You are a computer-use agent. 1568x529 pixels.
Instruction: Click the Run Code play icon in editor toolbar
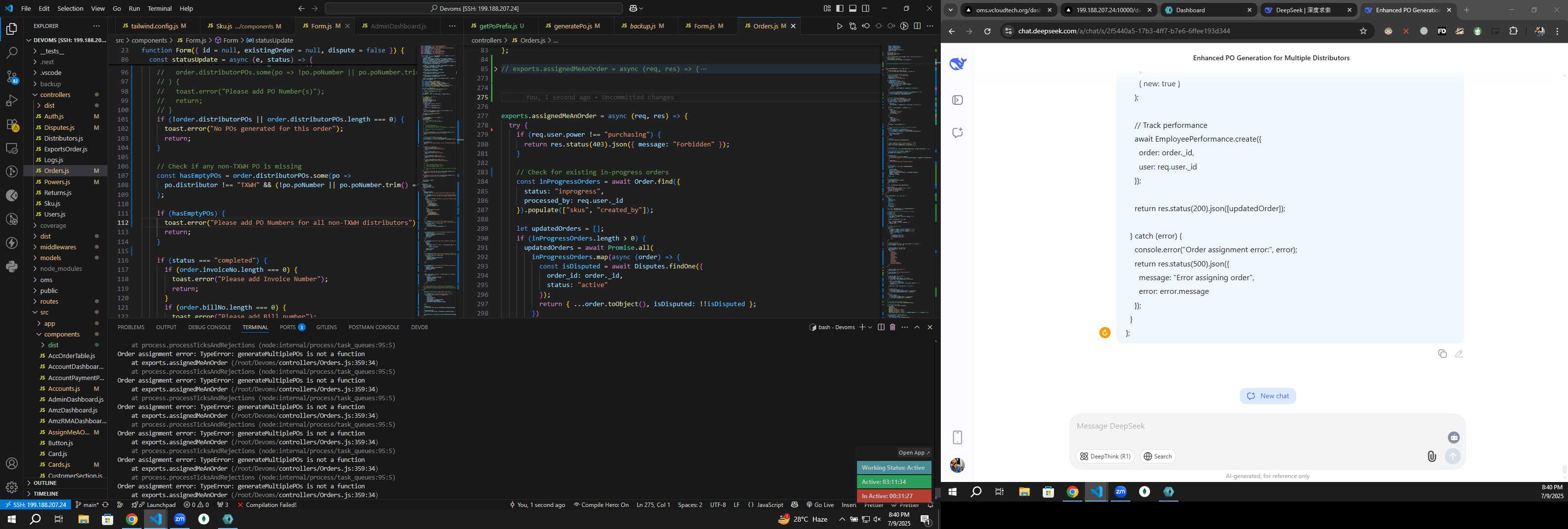839,26
